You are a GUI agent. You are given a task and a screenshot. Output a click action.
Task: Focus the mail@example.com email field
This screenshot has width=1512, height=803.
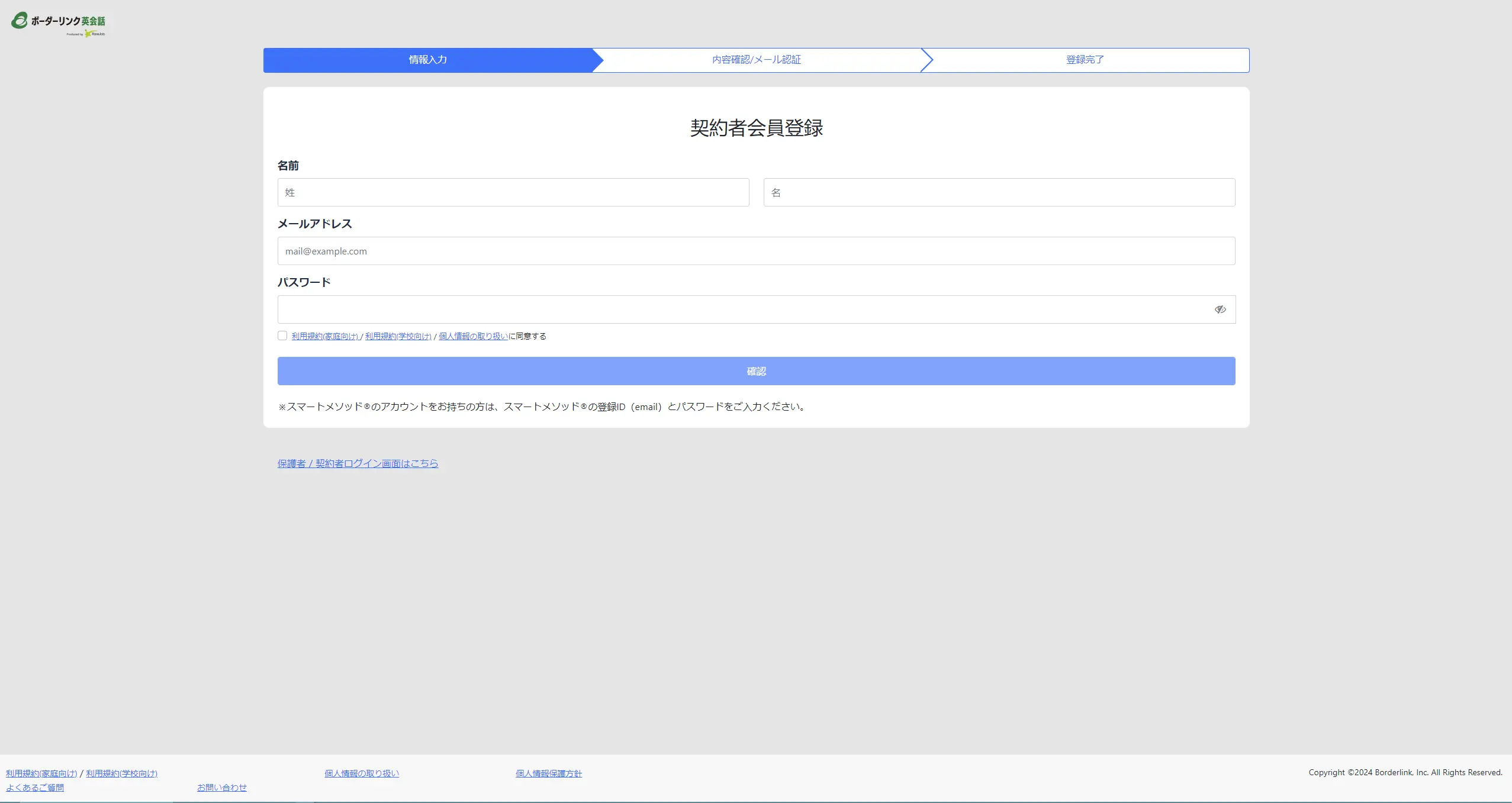click(x=756, y=251)
